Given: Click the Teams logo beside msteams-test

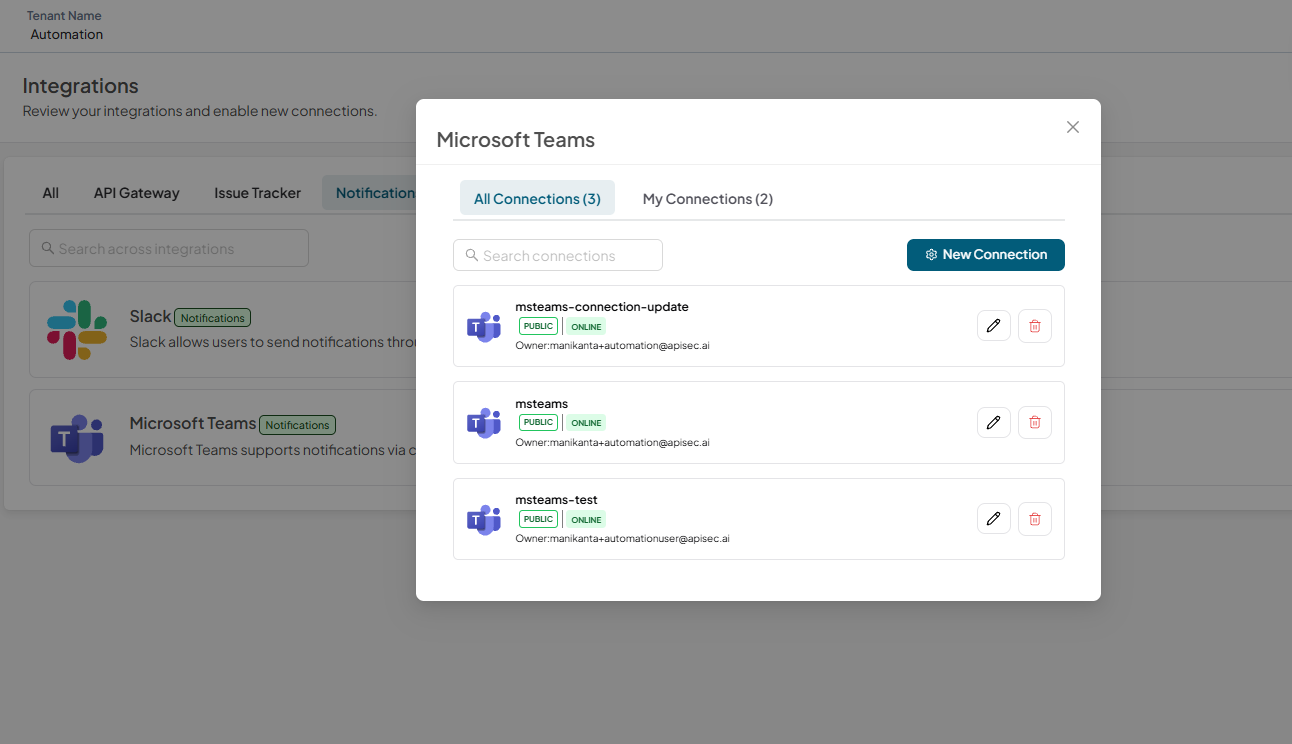Looking at the screenshot, I should pos(484,519).
